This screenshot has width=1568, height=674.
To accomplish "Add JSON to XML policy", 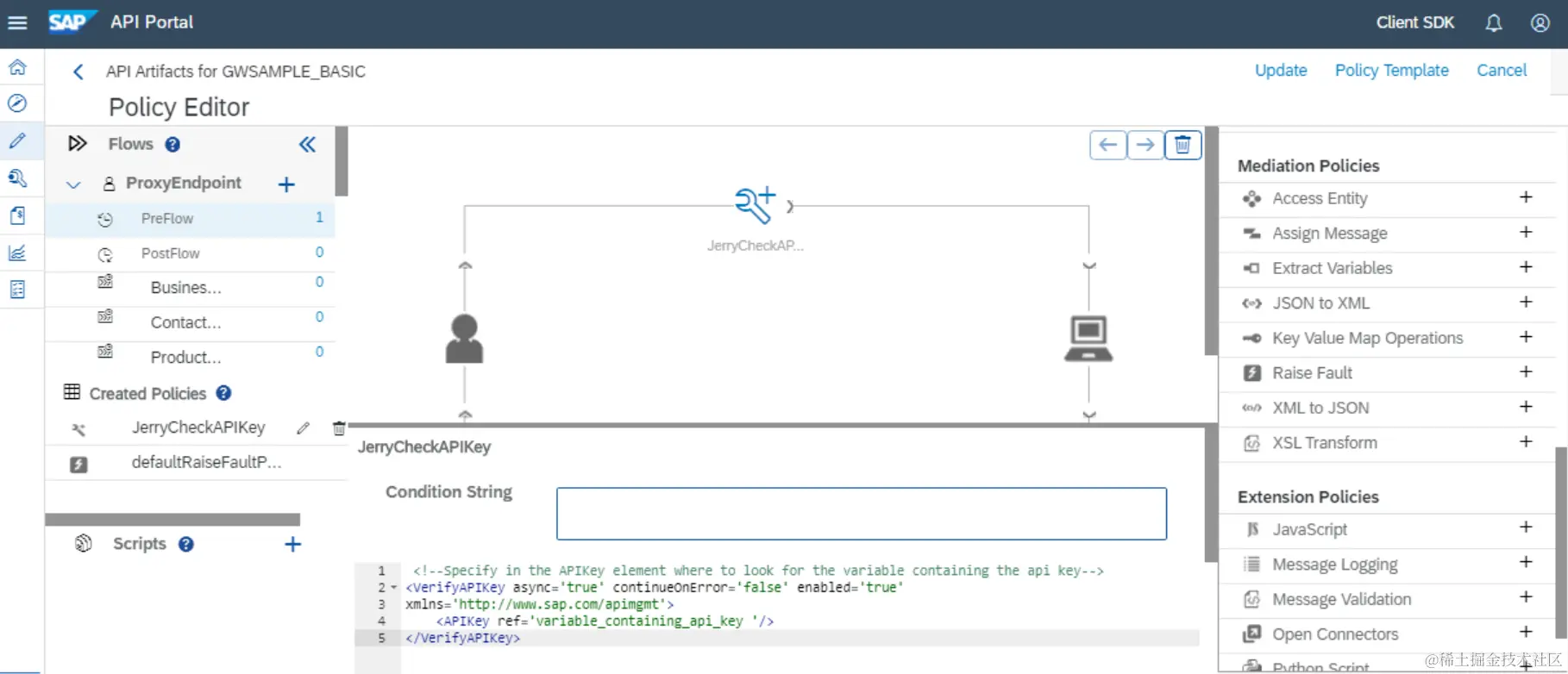I will point(1526,302).
